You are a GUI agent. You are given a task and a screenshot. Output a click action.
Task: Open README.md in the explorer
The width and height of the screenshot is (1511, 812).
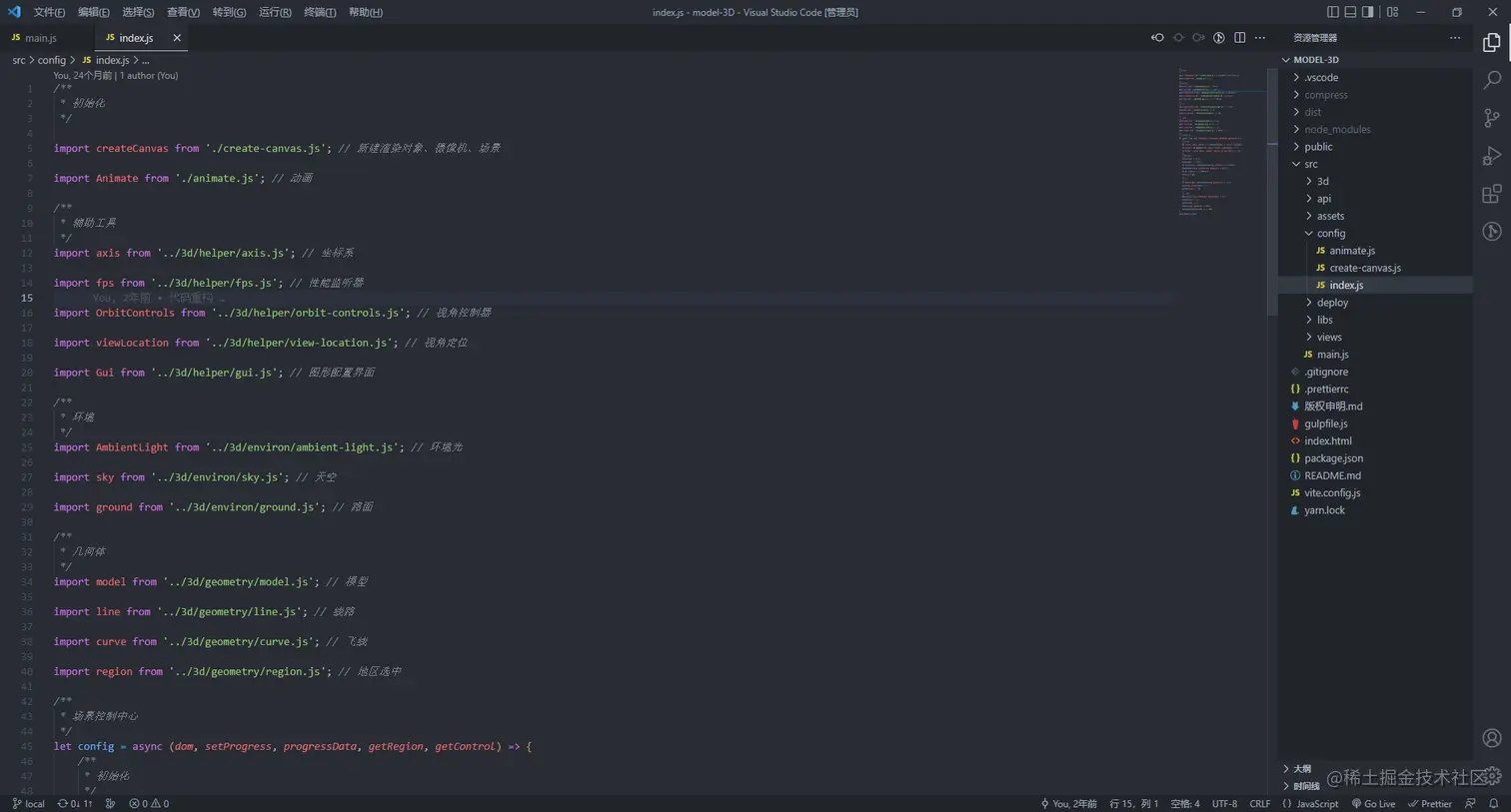tap(1375, 475)
